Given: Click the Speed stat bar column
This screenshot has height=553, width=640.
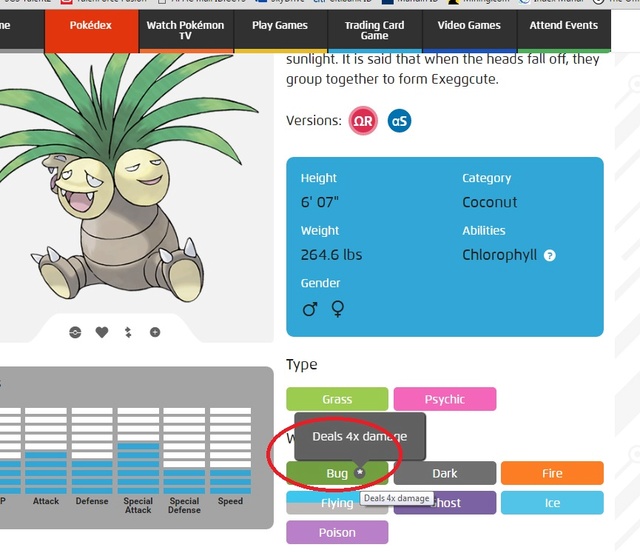Looking at the screenshot, I should [230, 451].
